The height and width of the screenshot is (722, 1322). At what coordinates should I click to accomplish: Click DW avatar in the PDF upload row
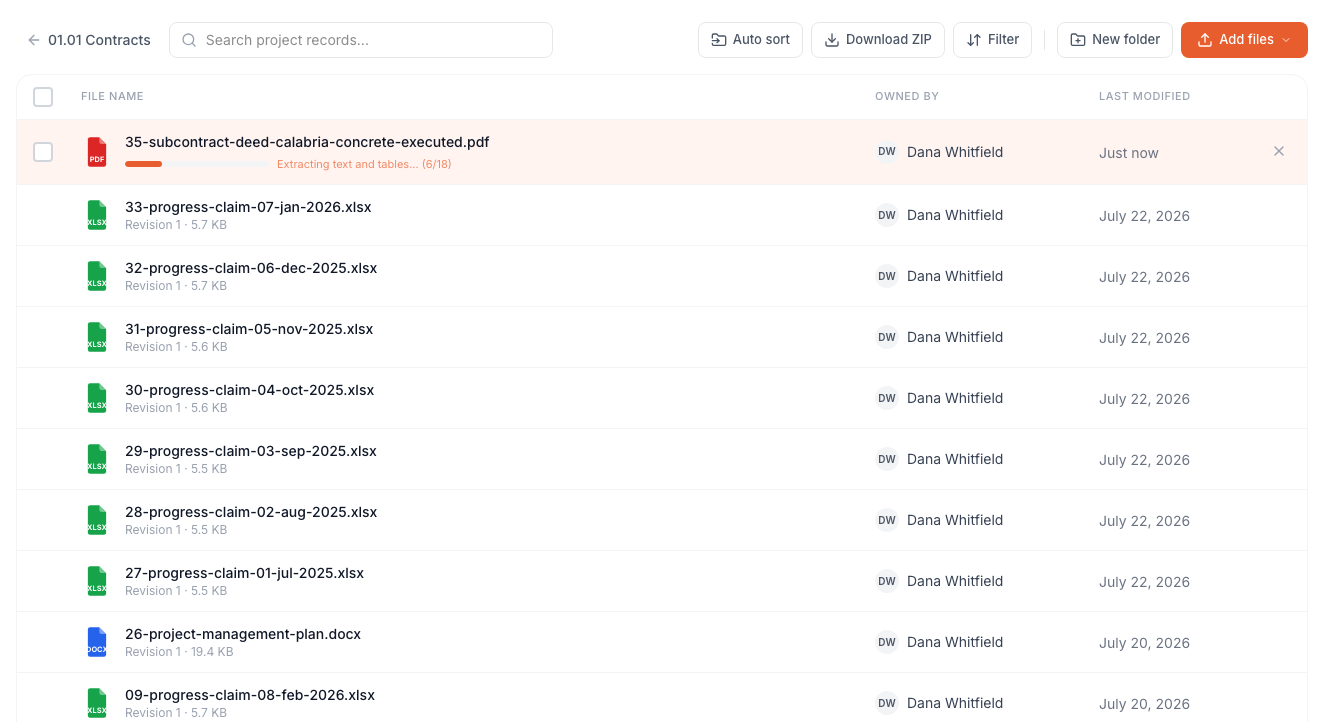tap(887, 152)
